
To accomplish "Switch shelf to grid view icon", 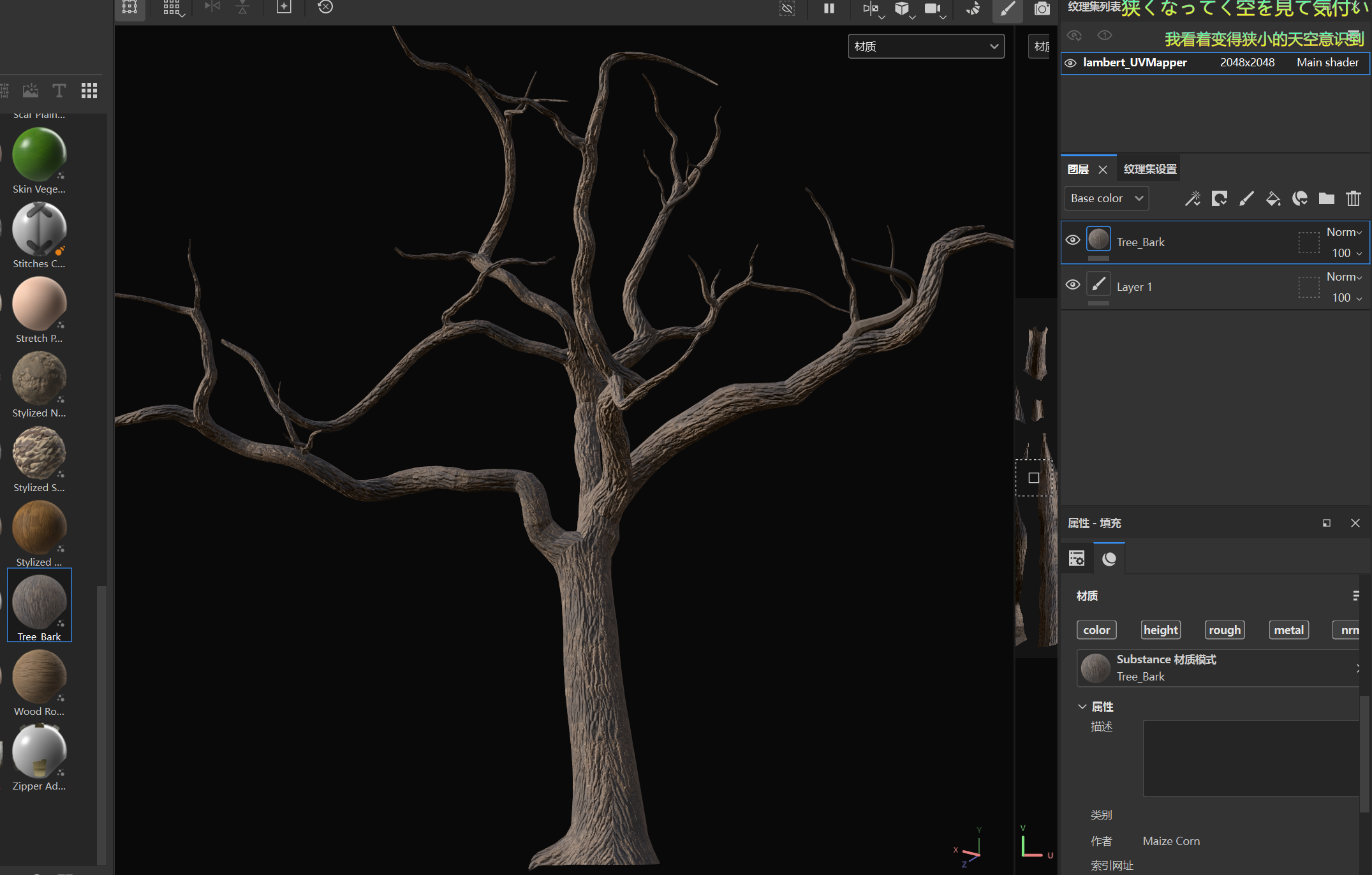I will pyautogui.click(x=89, y=91).
